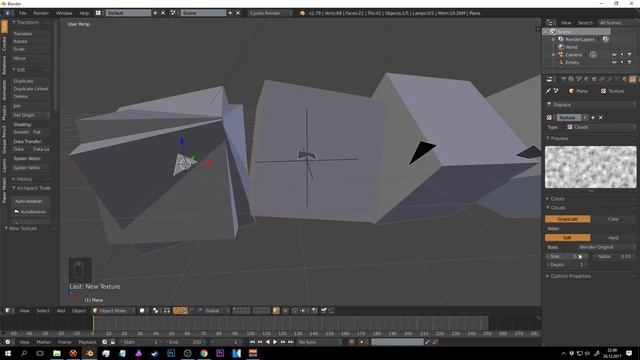
Task: Toggle Empty visibility eye in outliner
Action: point(614,62)
